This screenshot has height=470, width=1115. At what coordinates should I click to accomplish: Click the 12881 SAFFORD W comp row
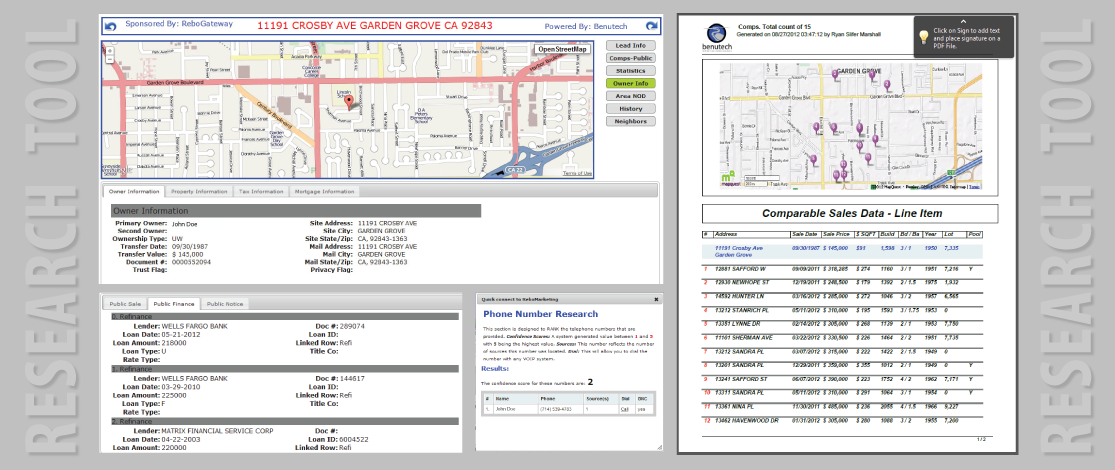pyautogui.click(x=844, y=269)
